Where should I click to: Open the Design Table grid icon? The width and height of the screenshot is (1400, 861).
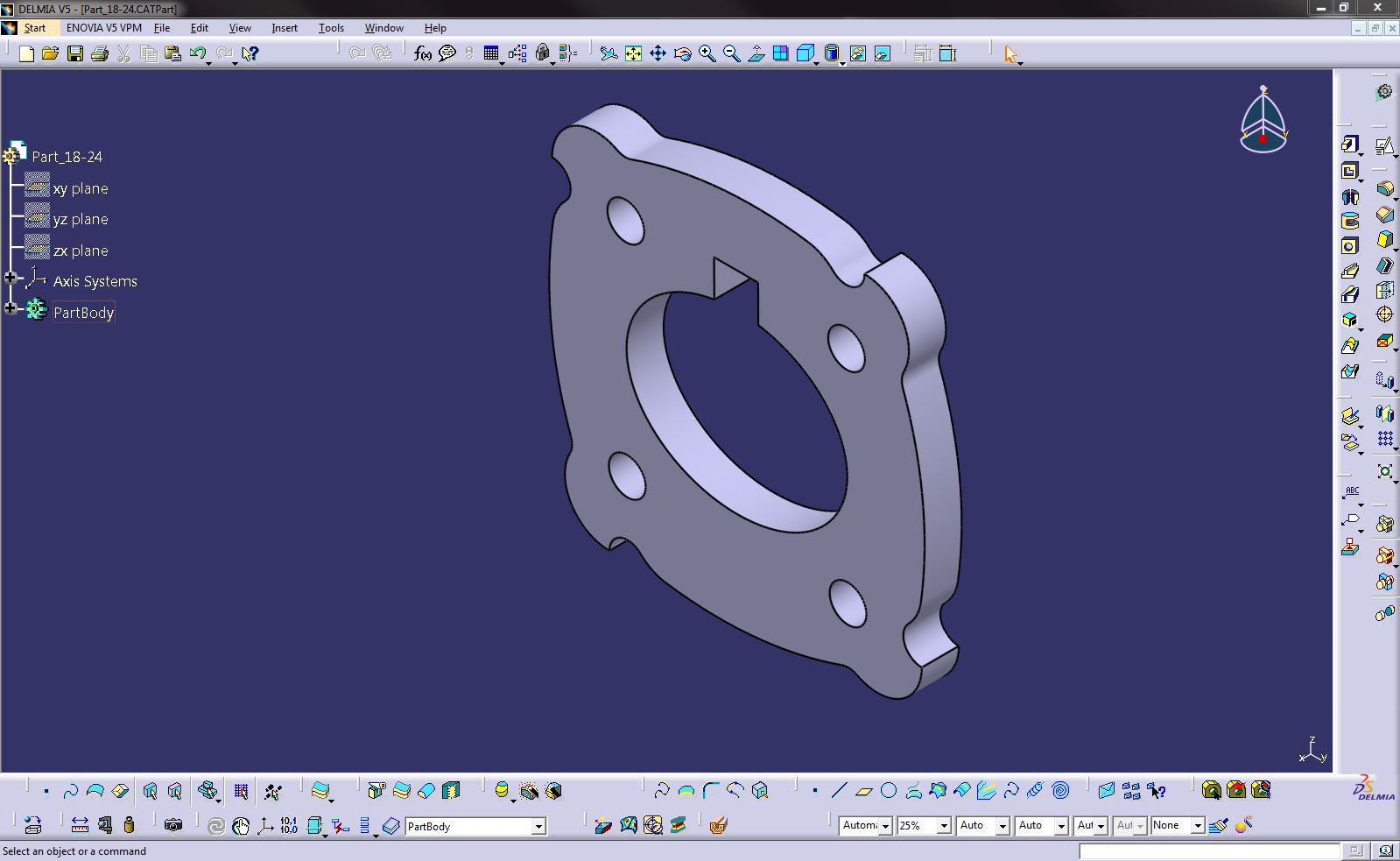coord(491,53)
